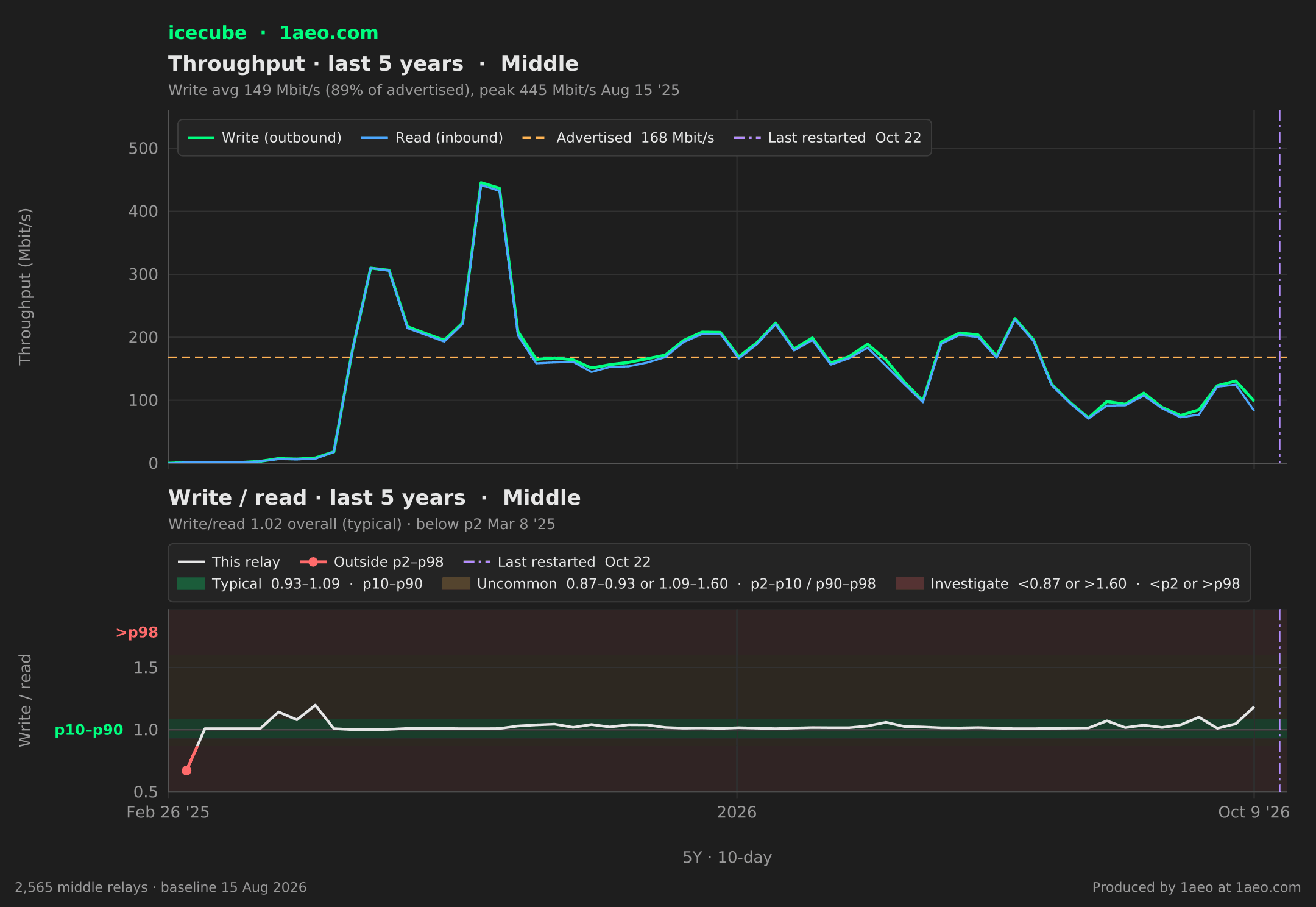Click the 'icecube · 1aeo.com' header text
The image size is (1316, 907).
click(273, 33)
